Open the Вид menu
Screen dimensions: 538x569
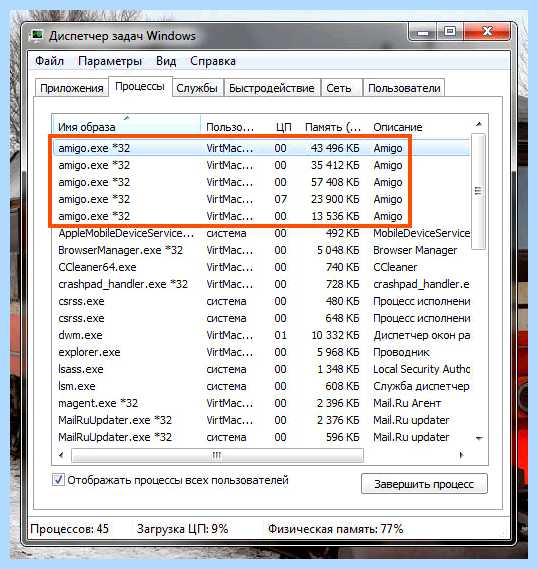[x=166, y=61]
